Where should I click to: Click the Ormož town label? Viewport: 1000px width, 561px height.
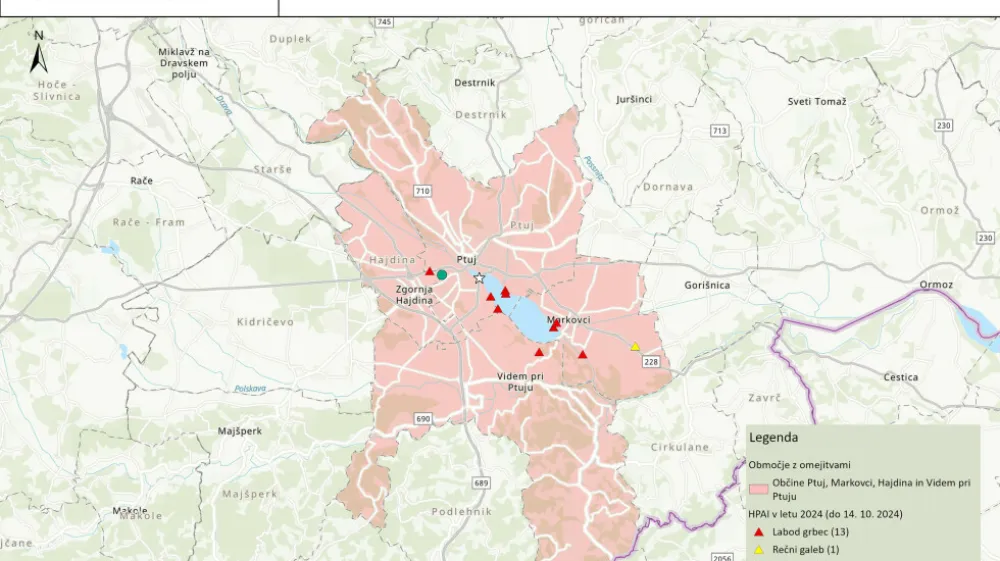point(938,285)
